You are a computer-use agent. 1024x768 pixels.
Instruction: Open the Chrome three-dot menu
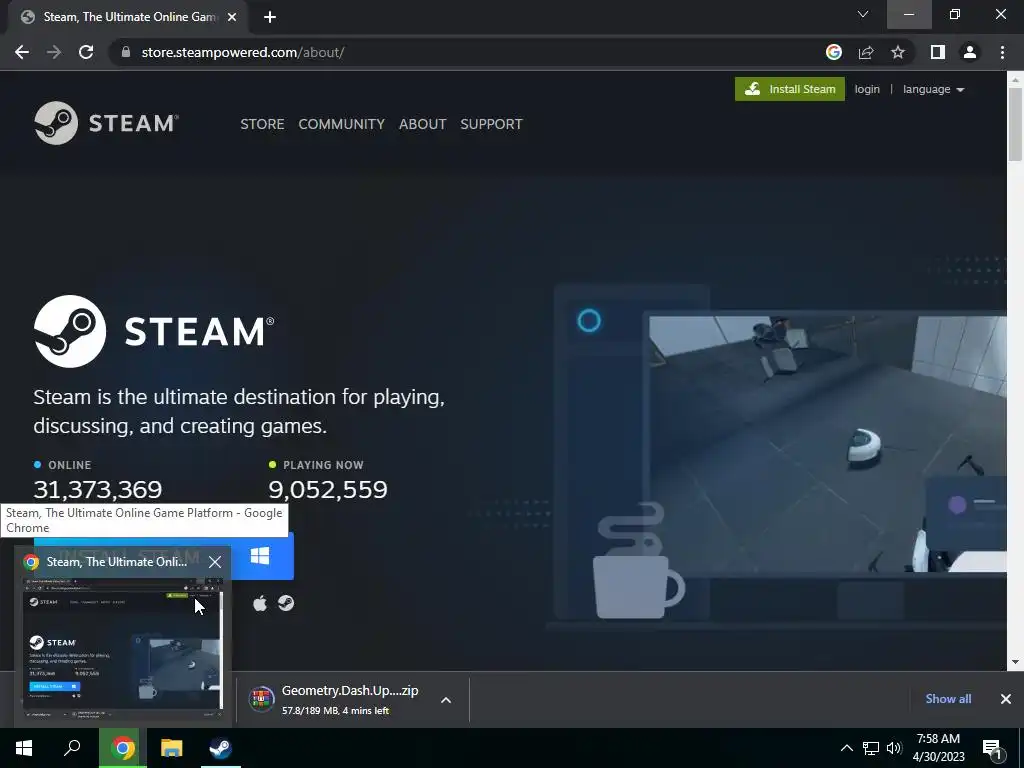coord(1002,52)
